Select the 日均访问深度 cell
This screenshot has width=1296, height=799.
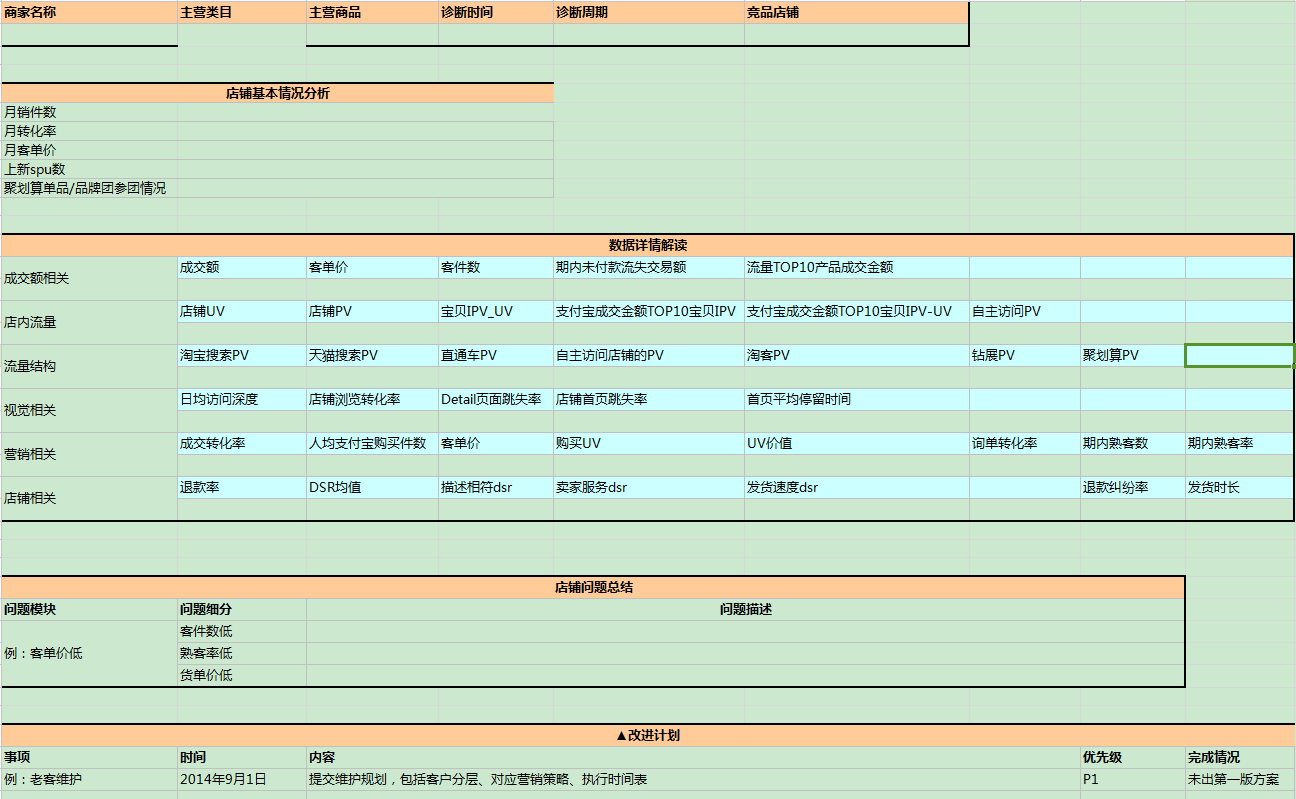coord(242,399)
